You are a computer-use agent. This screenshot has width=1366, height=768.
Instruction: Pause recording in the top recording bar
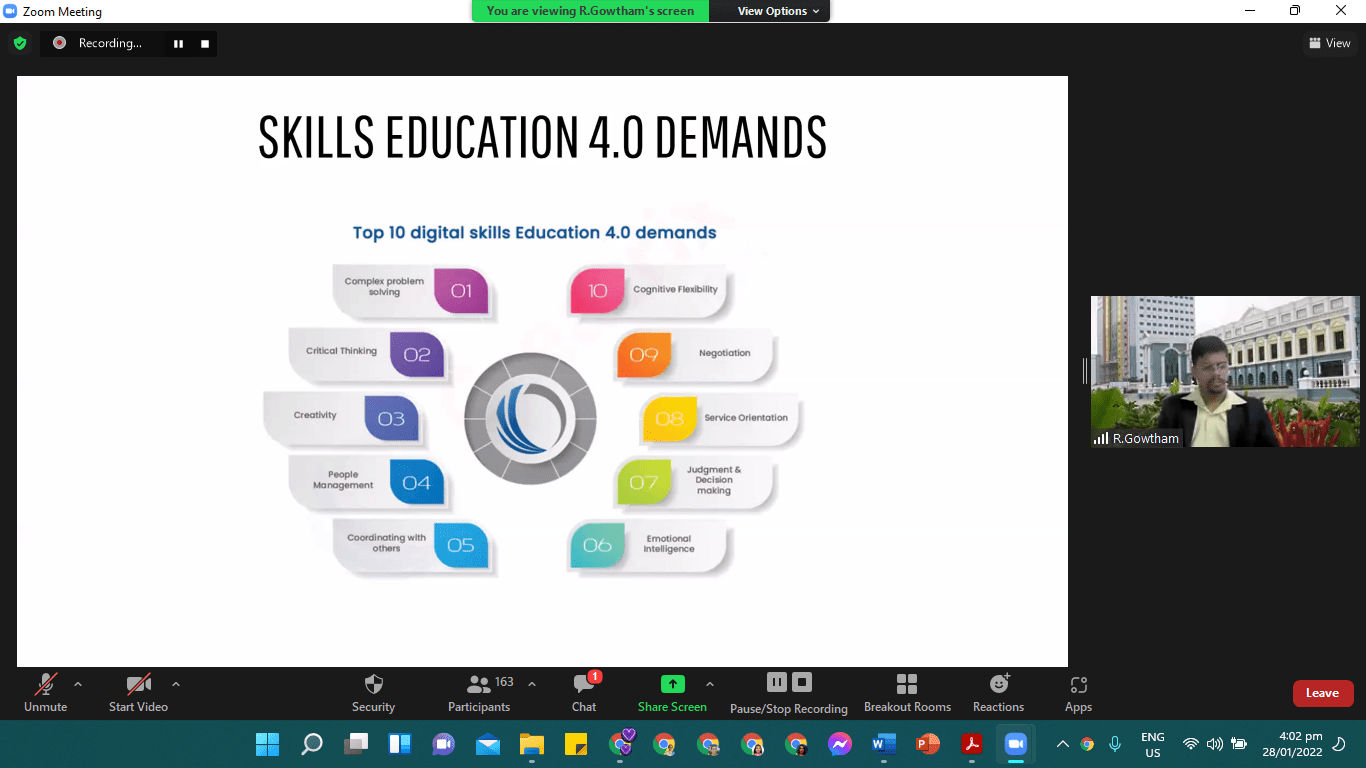(179, 43)
